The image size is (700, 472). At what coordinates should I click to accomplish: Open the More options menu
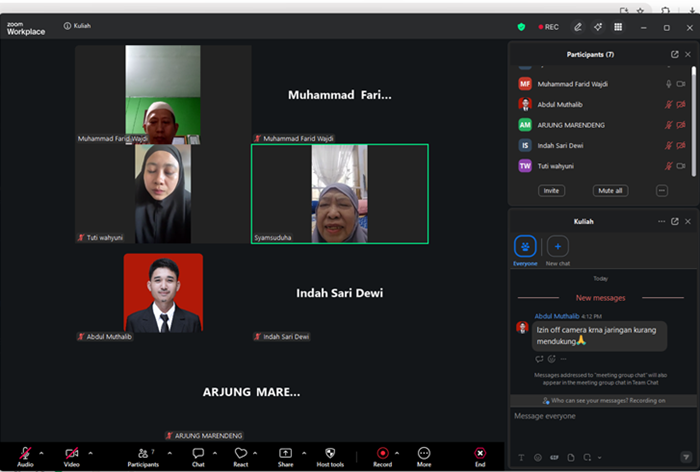[424, 456]
